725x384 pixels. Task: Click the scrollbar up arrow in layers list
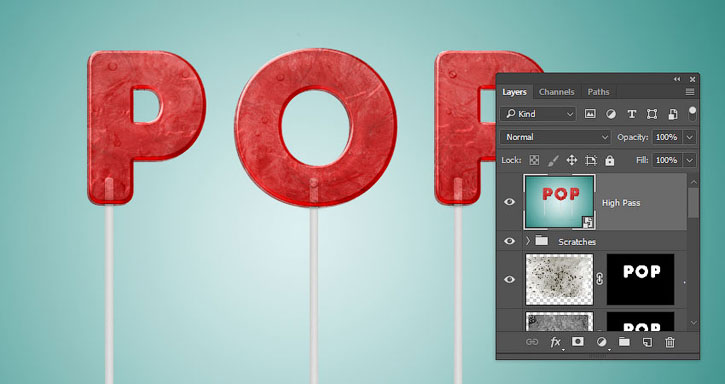(693, 182)
